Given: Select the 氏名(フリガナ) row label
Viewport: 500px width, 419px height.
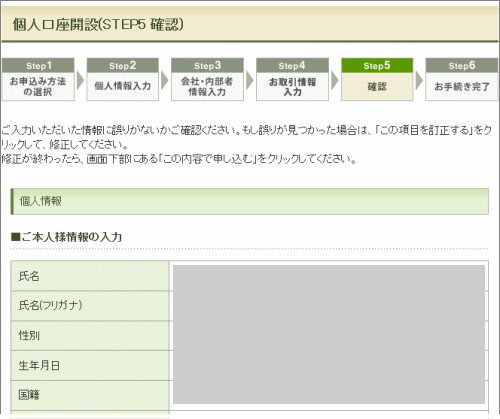Looking at the screenshot, I should 90,306.
